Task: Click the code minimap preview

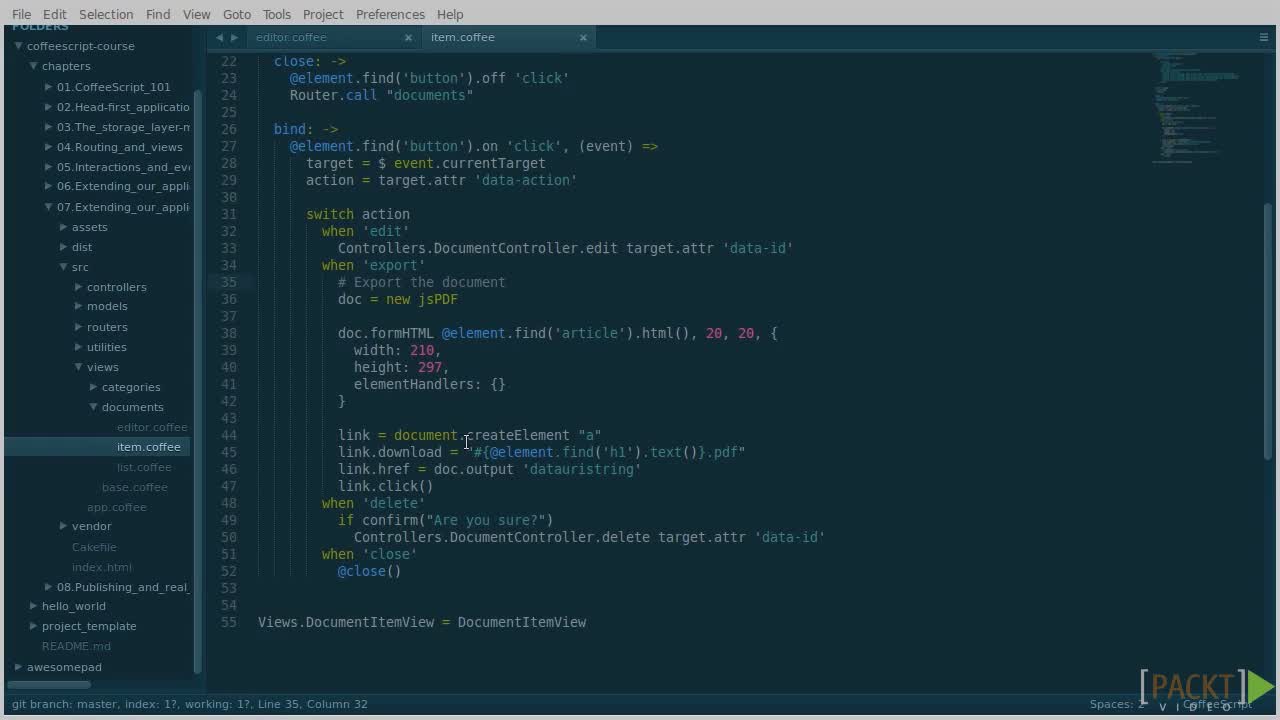Action: tap(1198, 108)
